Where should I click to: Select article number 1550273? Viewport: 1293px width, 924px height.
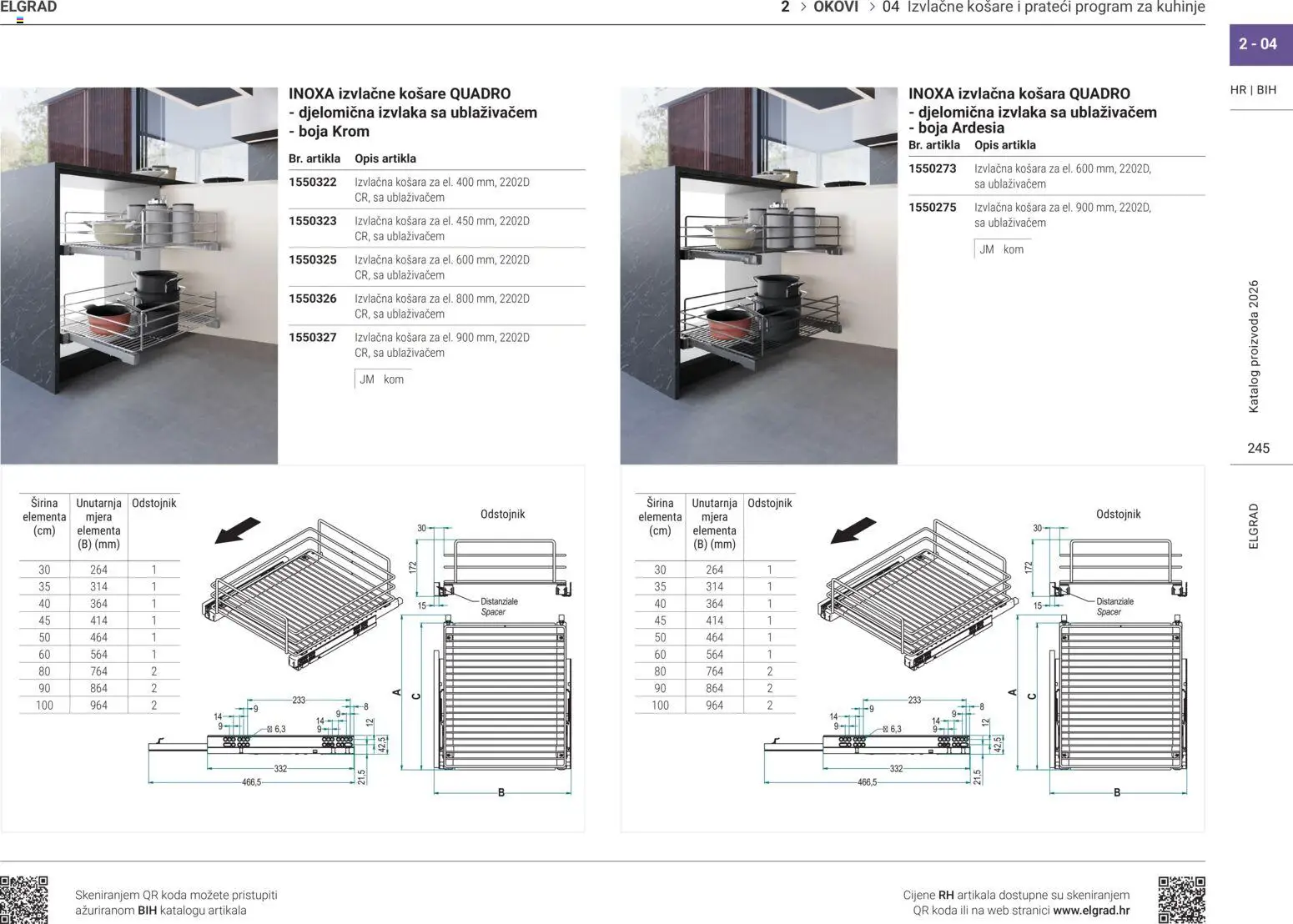pyautogui.click(x=933, y=168)
